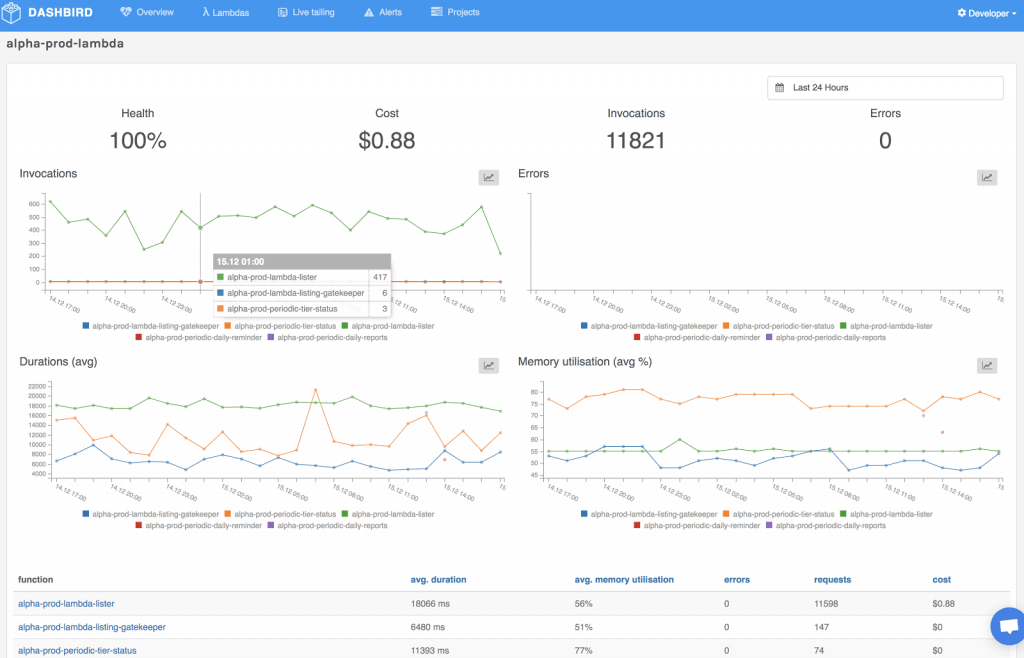Open alpha-prod-lambda-listing-gatekeeper function link
The height and width of the screenshot is (658, 1024).
[x=91, y=627]
